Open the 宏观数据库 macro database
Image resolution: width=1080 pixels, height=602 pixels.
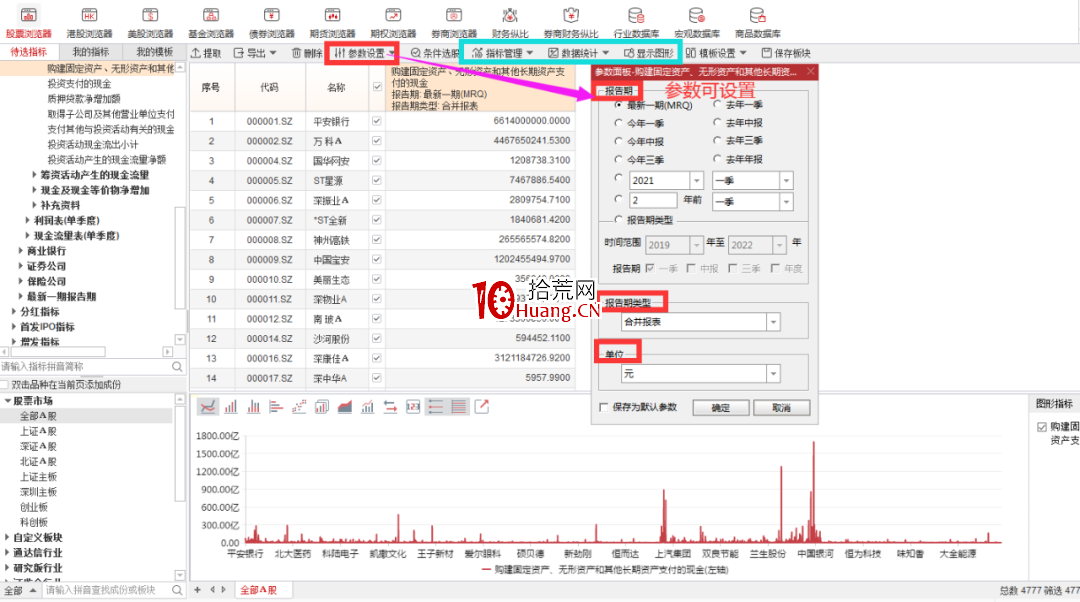point(696,22)
